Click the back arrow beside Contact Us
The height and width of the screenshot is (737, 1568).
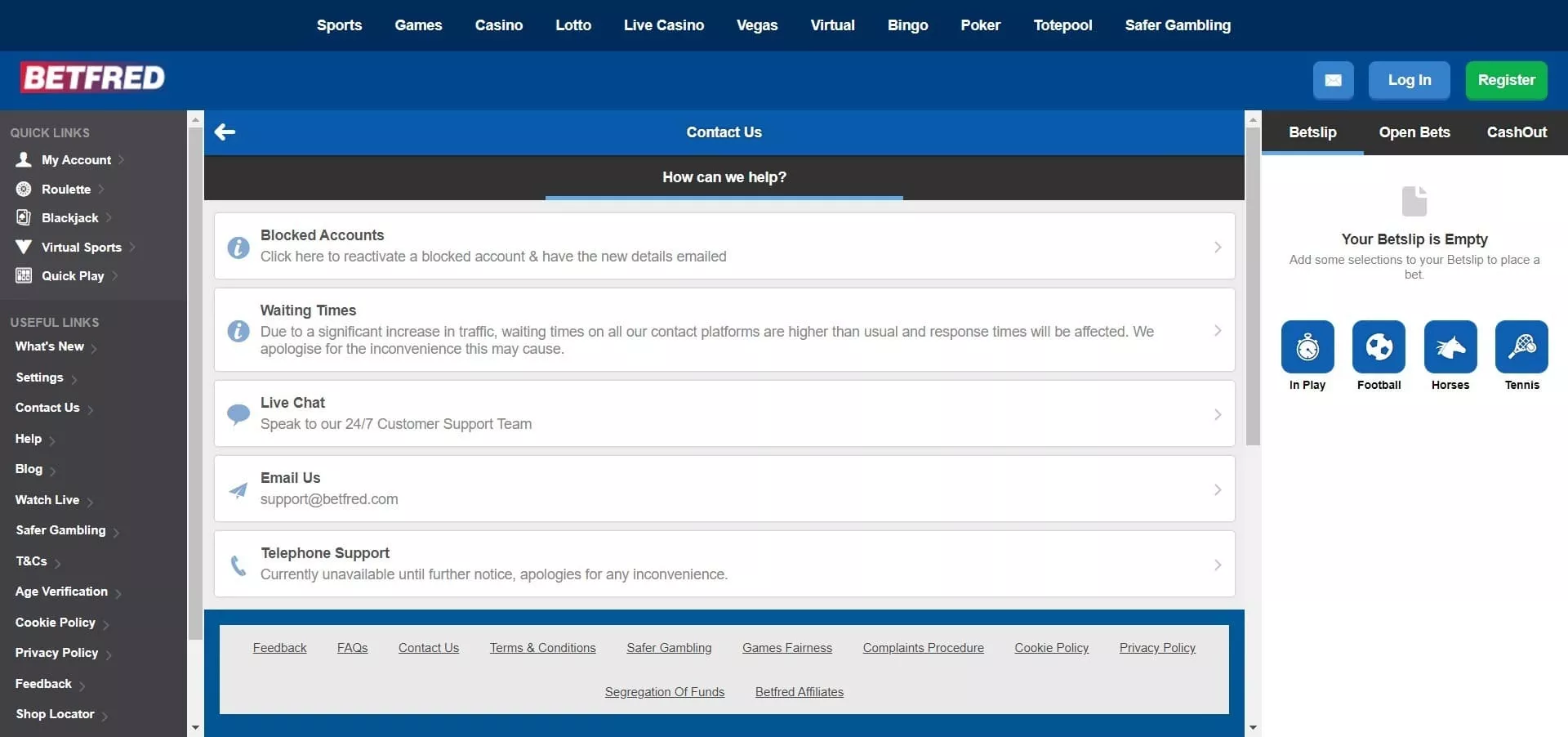pyautogui.click(x=225, y=132)
